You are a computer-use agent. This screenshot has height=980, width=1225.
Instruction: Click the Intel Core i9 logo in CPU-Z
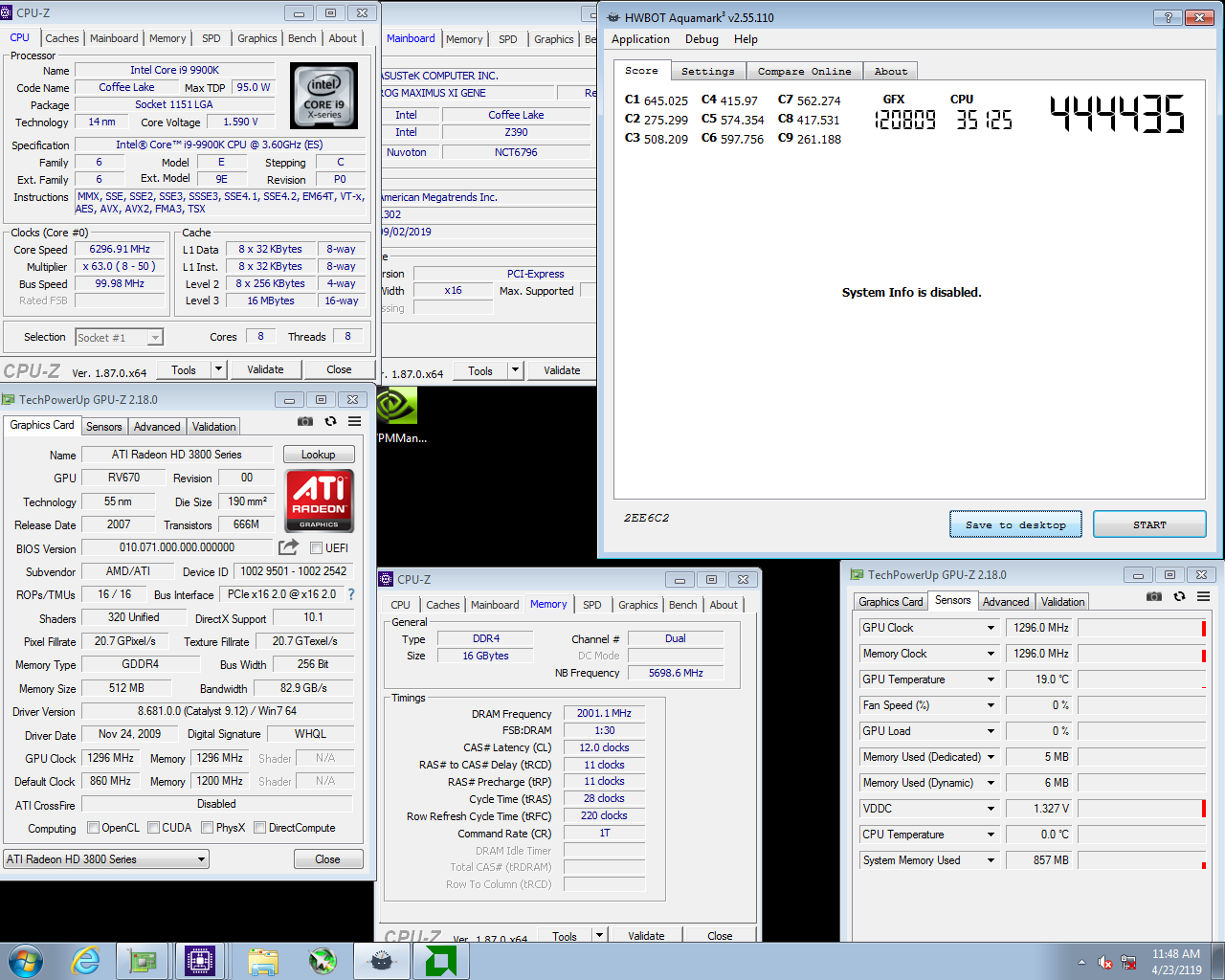(324, 96)
